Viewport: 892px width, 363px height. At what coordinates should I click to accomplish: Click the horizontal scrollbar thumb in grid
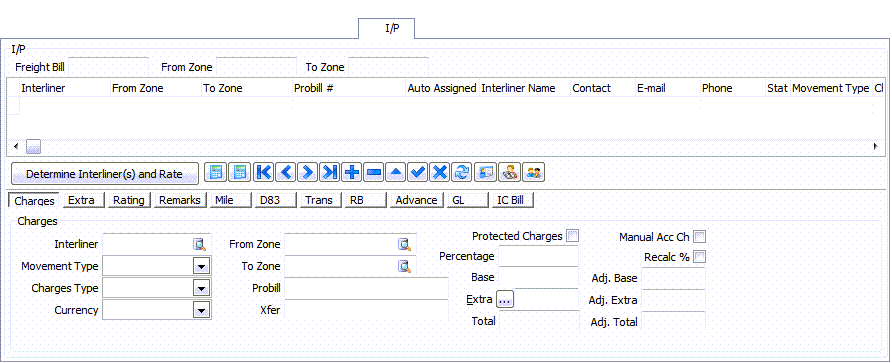pyautogui.click(x=33, y=147)
